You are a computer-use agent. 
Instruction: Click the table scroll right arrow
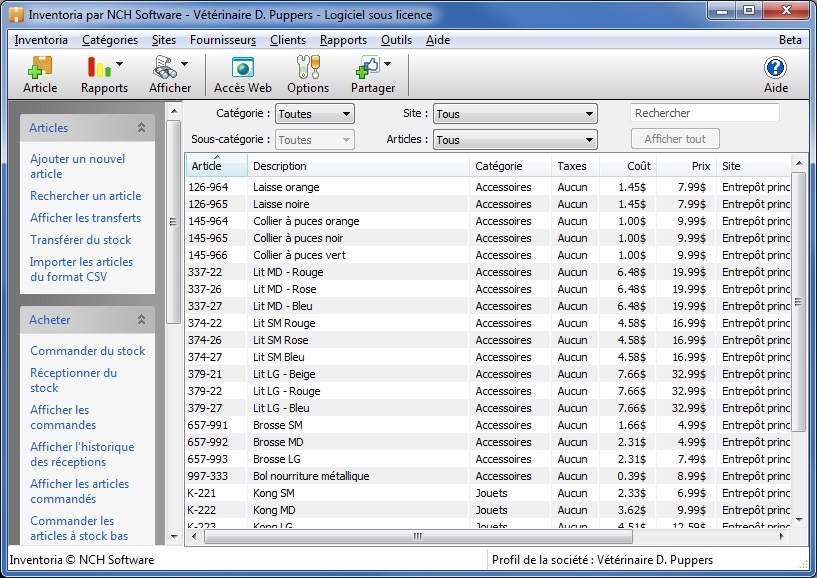tap(782, 536)
